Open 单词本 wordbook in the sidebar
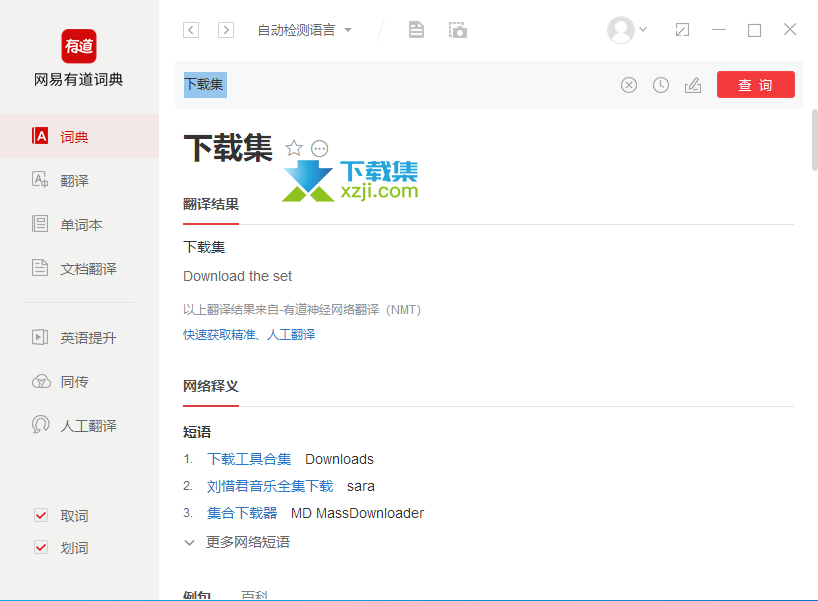Viewport: 818px width, 601px height. tap(79, 224)
